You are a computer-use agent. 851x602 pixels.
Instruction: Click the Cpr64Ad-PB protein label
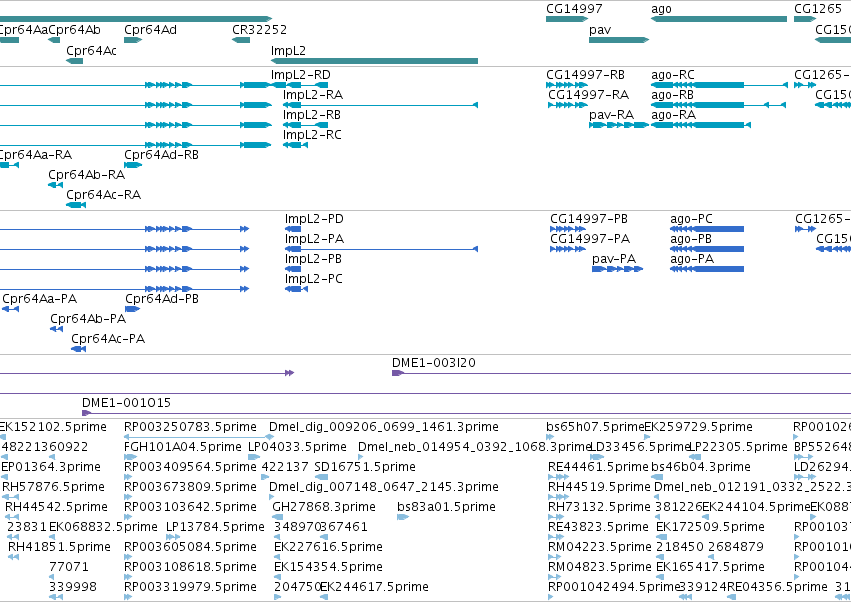pos(162,299)
